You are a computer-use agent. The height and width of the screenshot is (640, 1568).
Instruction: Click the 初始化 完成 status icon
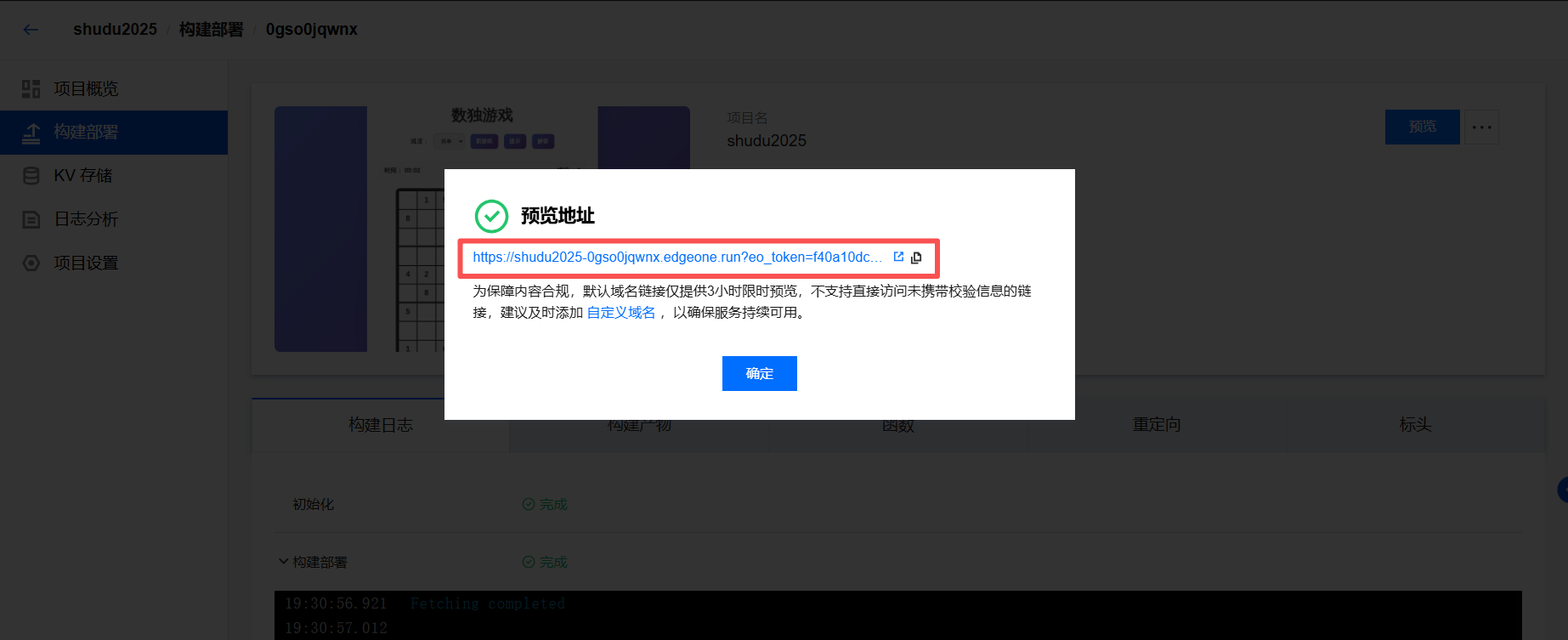pyautogui.click(x=529, y=504)
